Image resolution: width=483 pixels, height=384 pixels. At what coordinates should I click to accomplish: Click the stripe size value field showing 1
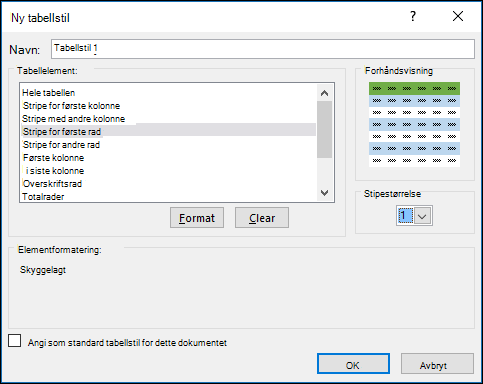(x=405, y=216)
